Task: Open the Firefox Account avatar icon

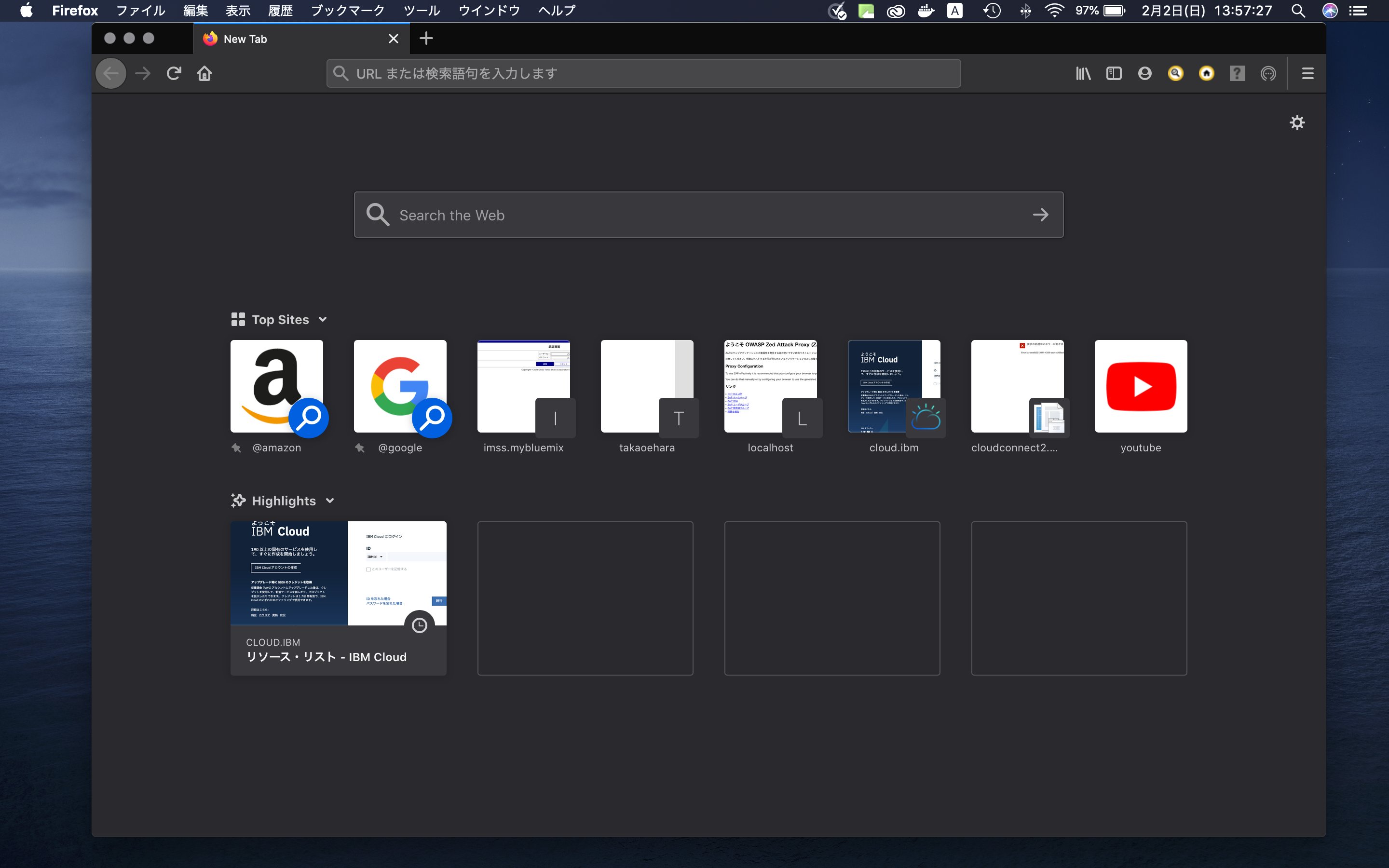Action: [x=1144, y=73]
